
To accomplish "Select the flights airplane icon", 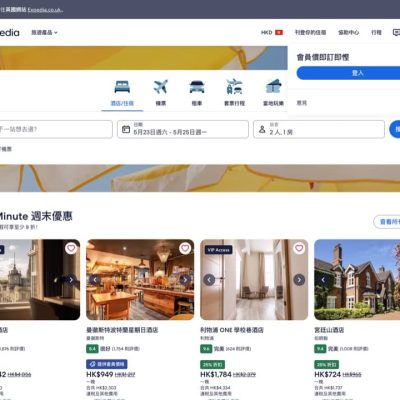I will [161, 87].
